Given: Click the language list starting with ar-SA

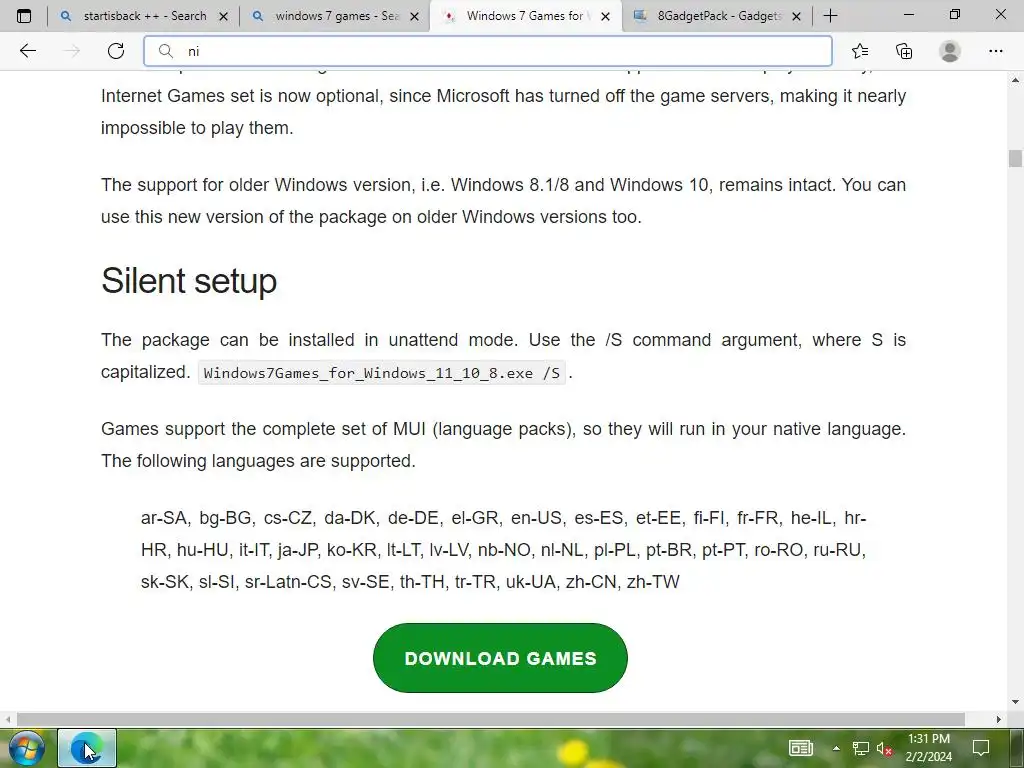Looking at the screenshot, I should [x=504, y=550].
